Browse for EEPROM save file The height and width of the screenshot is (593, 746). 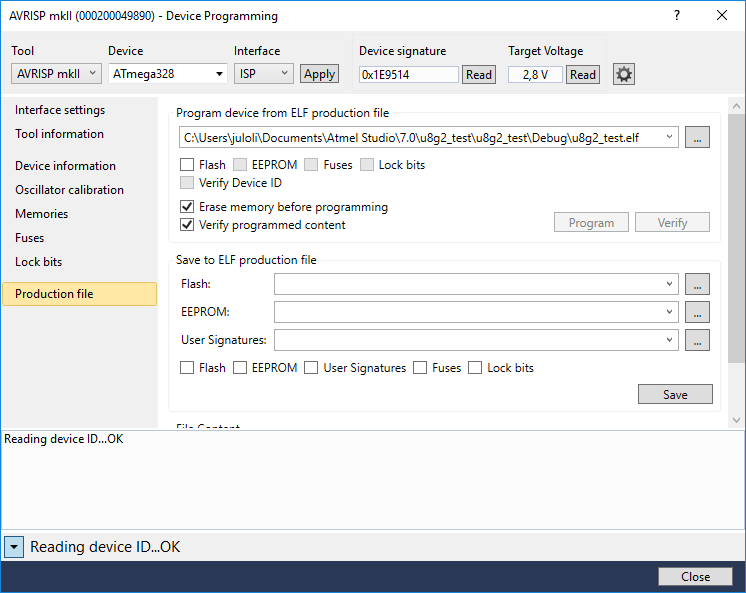pyautogui.click(x=698, y=312)
